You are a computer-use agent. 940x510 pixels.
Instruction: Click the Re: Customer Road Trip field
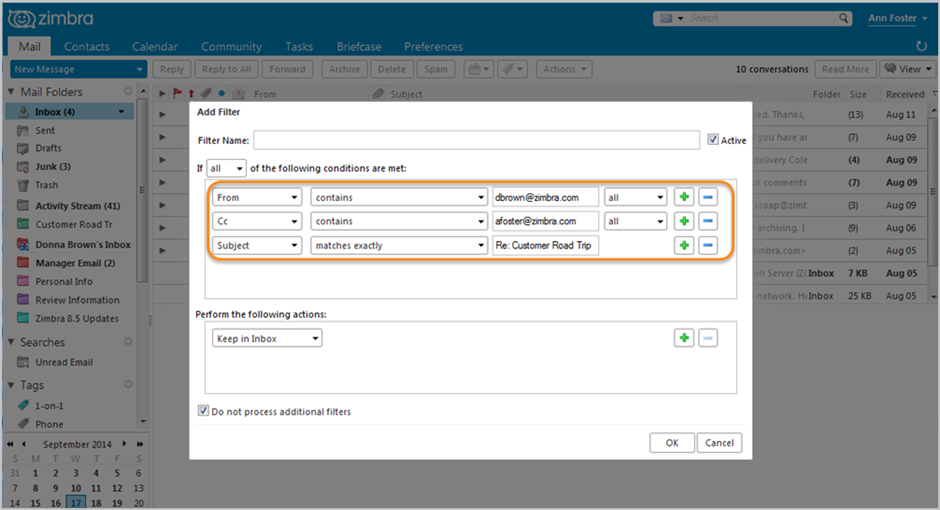coord(546,245)
